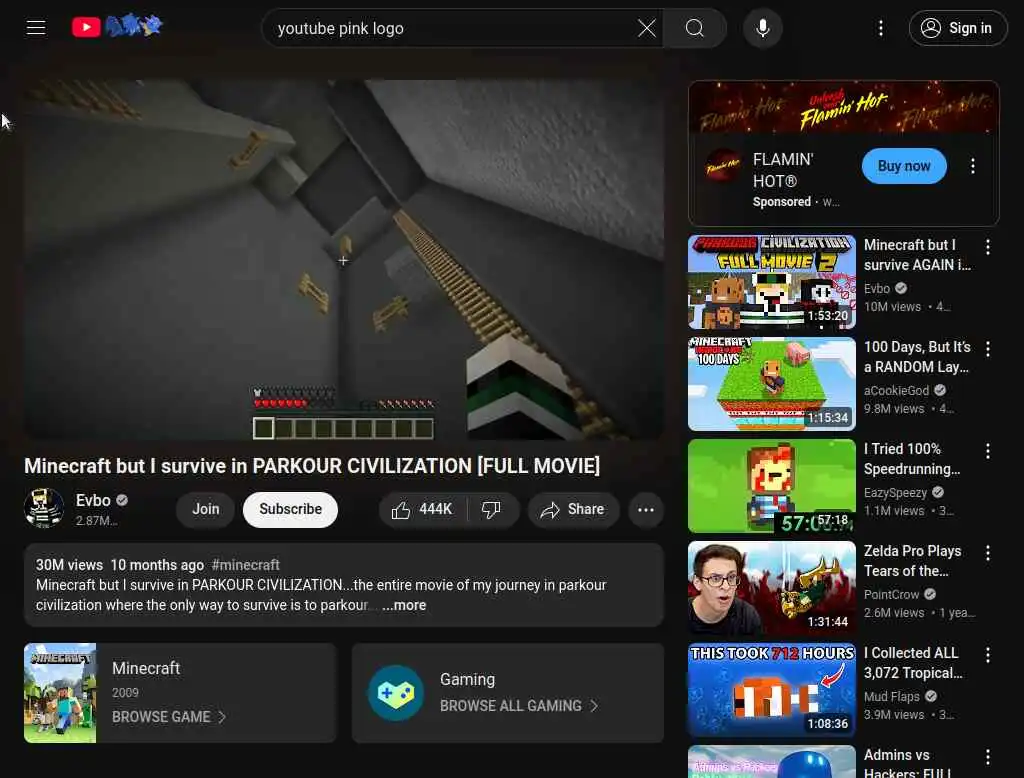
Task: Click BROWSE GAME link
Action: (168, 717)
